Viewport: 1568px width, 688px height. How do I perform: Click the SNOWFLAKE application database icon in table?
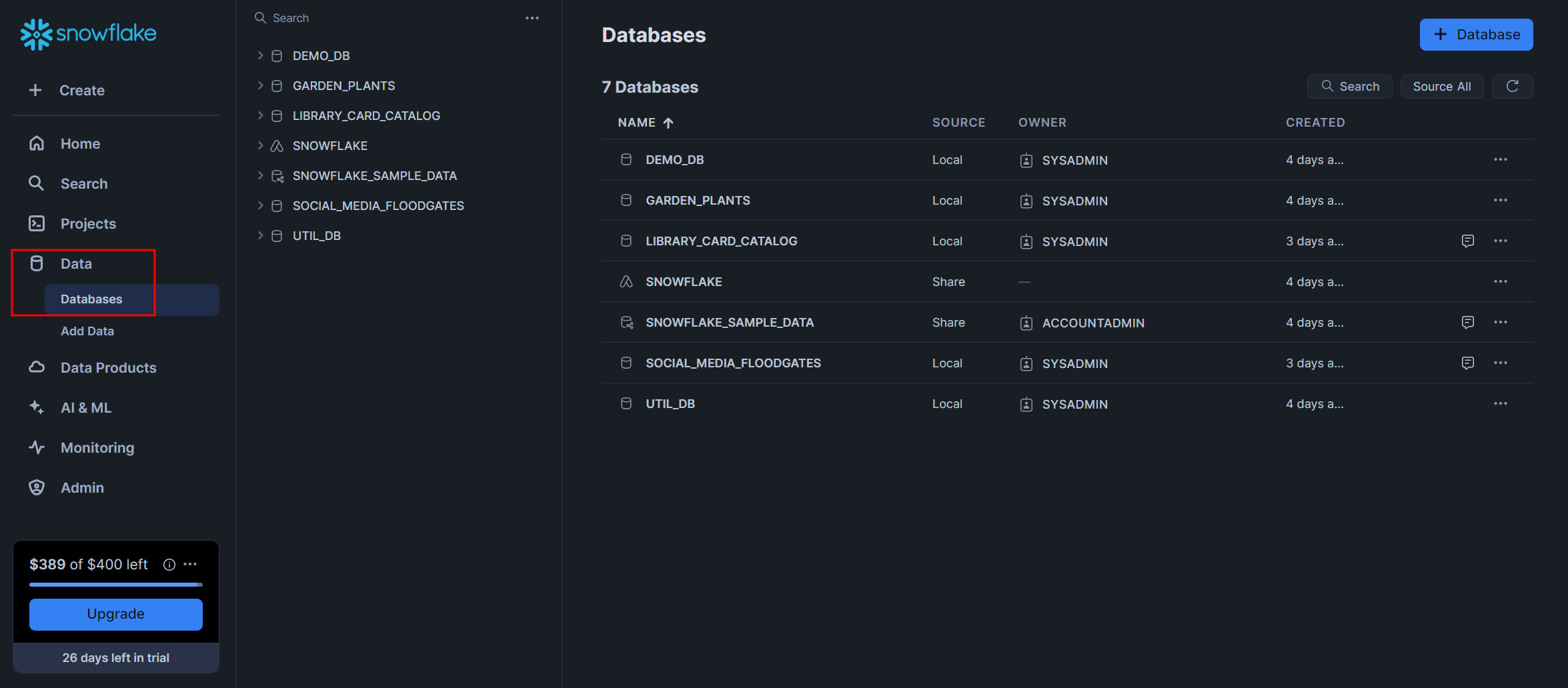tap(626, 282)
